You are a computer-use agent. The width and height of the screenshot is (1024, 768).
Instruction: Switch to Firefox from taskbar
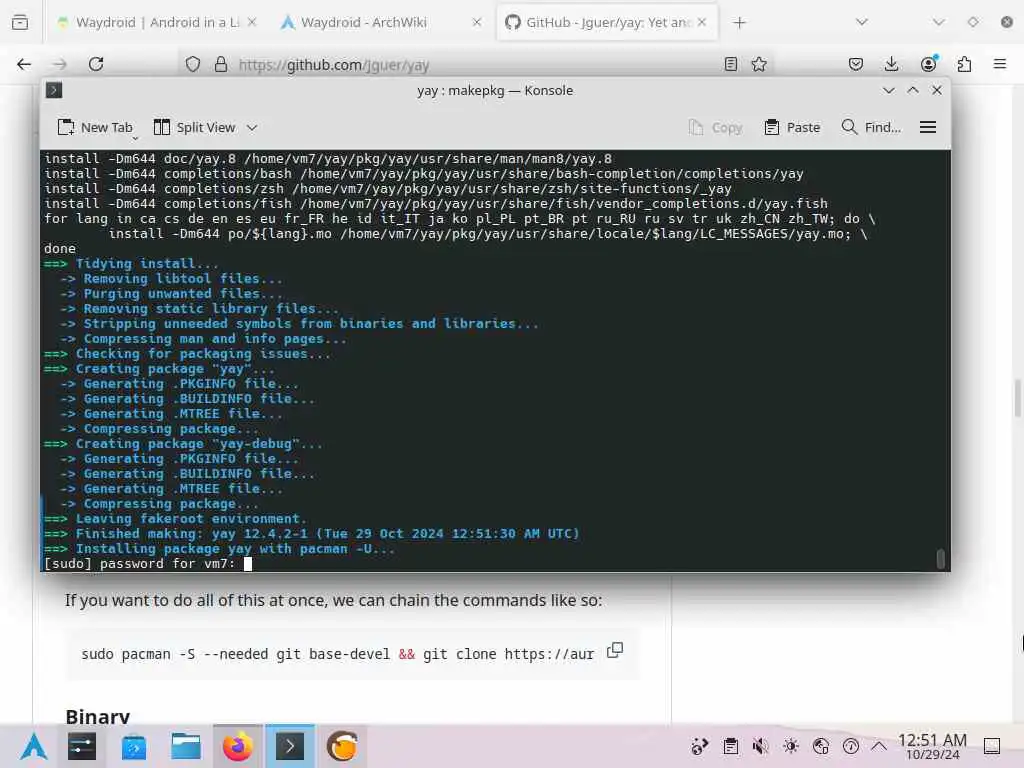pos(238,746)
